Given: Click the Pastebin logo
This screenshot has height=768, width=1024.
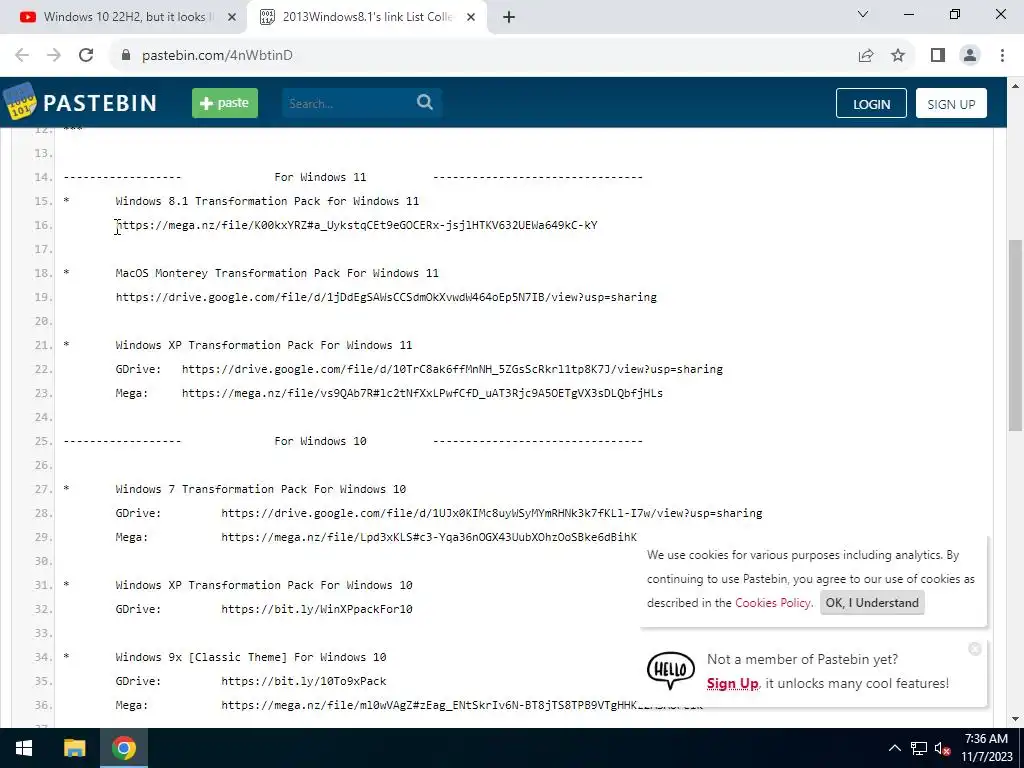Looking at the screenshot, I should tap(81, 103).
